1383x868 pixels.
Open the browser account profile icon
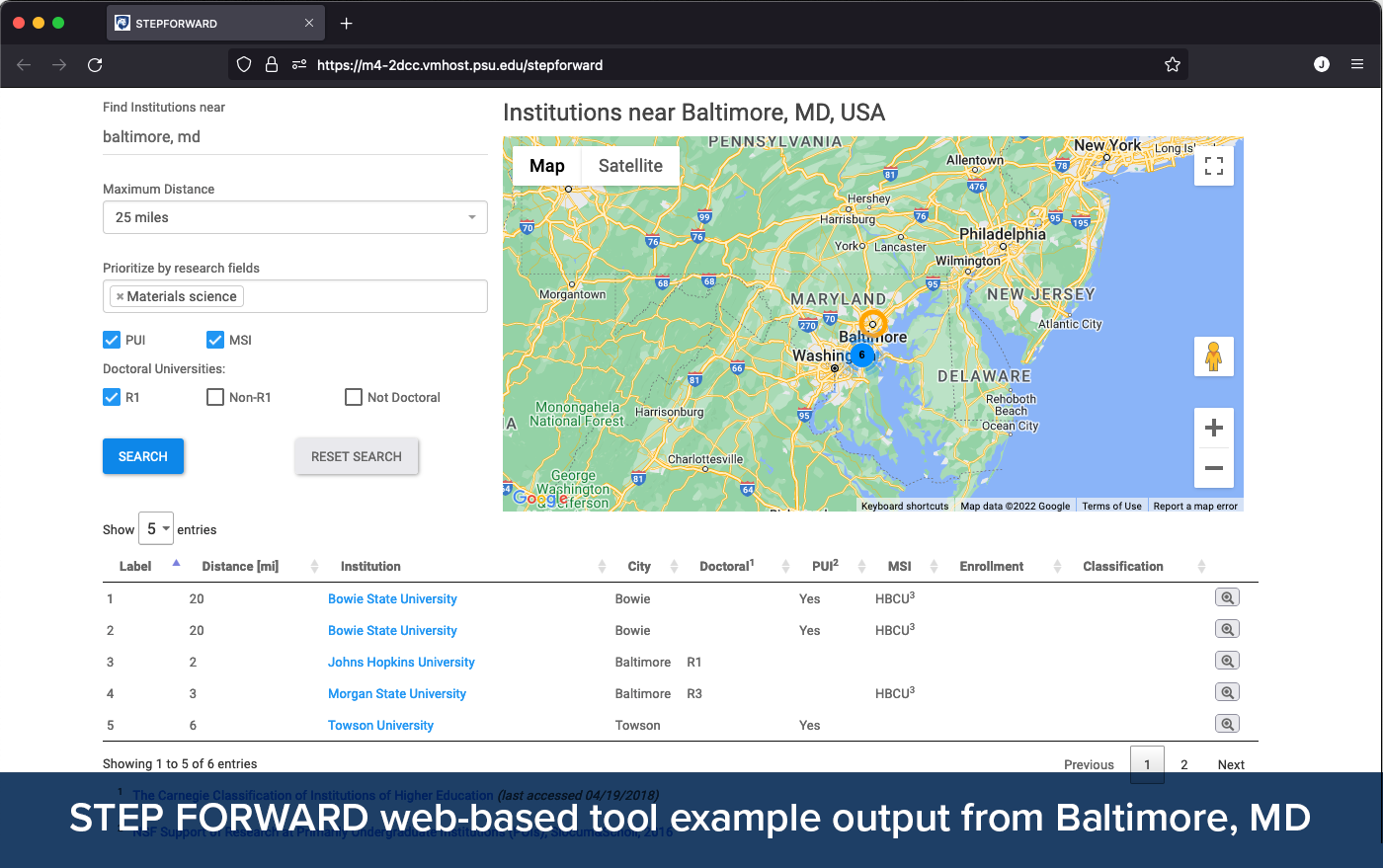point(1322,64)
